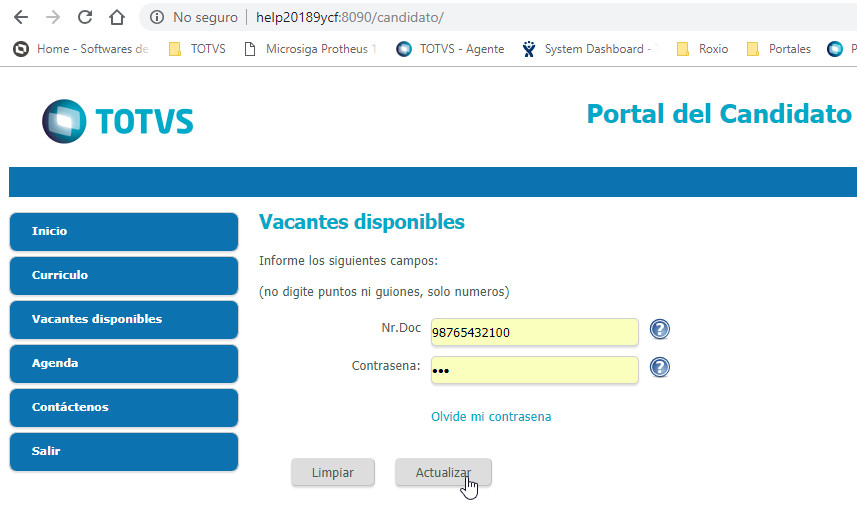
Task: Show help for the Contrasena field
Action: coord(660,367)
